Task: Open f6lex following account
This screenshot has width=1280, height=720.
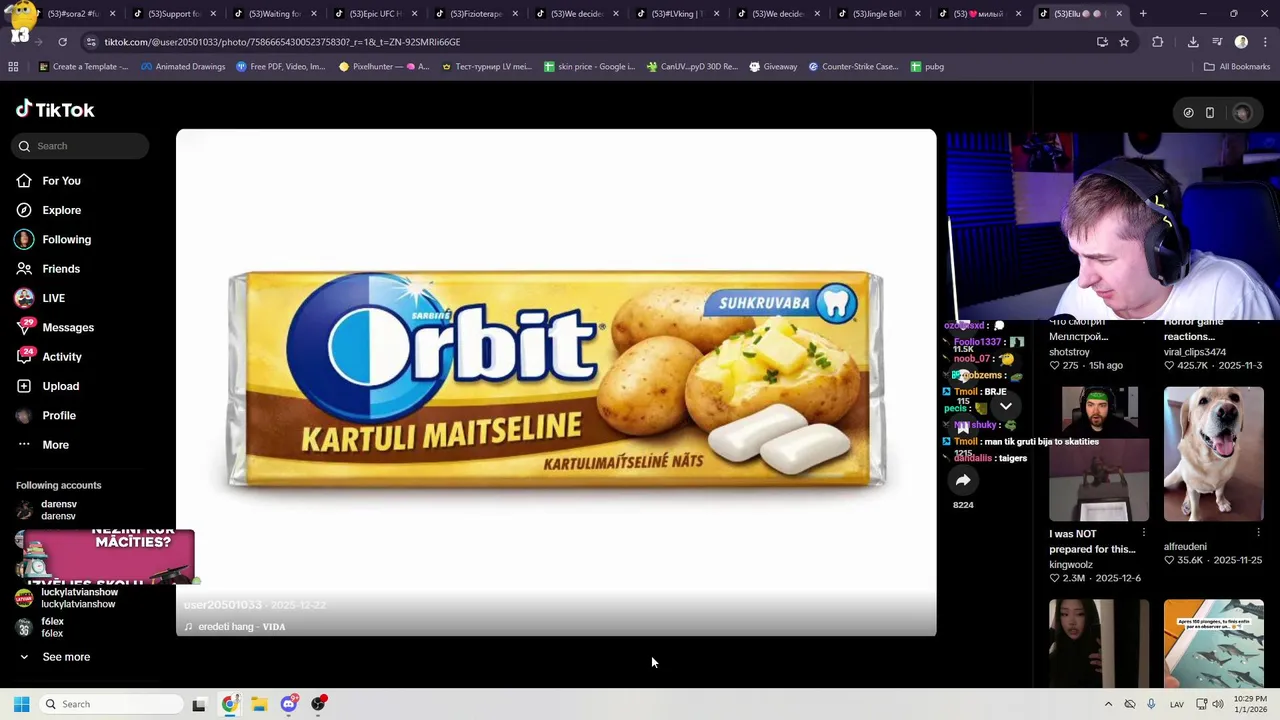Action: [52, 627]
